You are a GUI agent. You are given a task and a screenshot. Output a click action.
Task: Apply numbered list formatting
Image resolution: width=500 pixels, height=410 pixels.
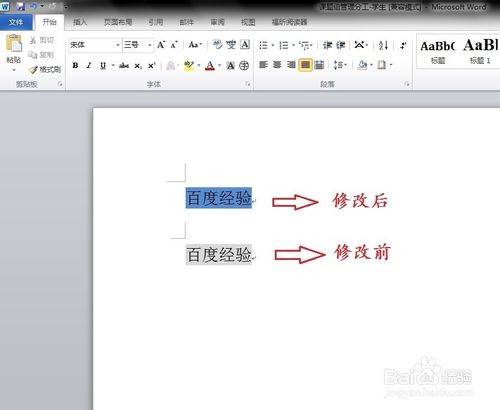pos(284,45)
